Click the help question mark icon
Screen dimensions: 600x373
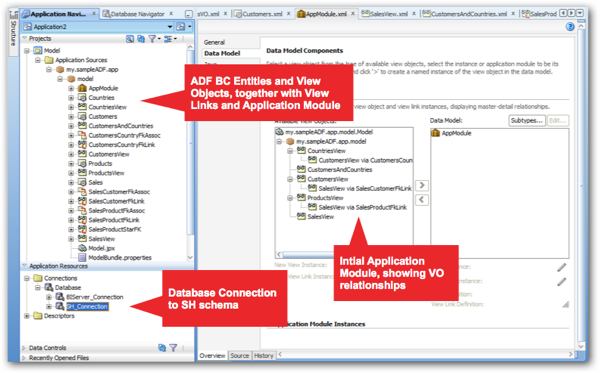tap(570, 26)
